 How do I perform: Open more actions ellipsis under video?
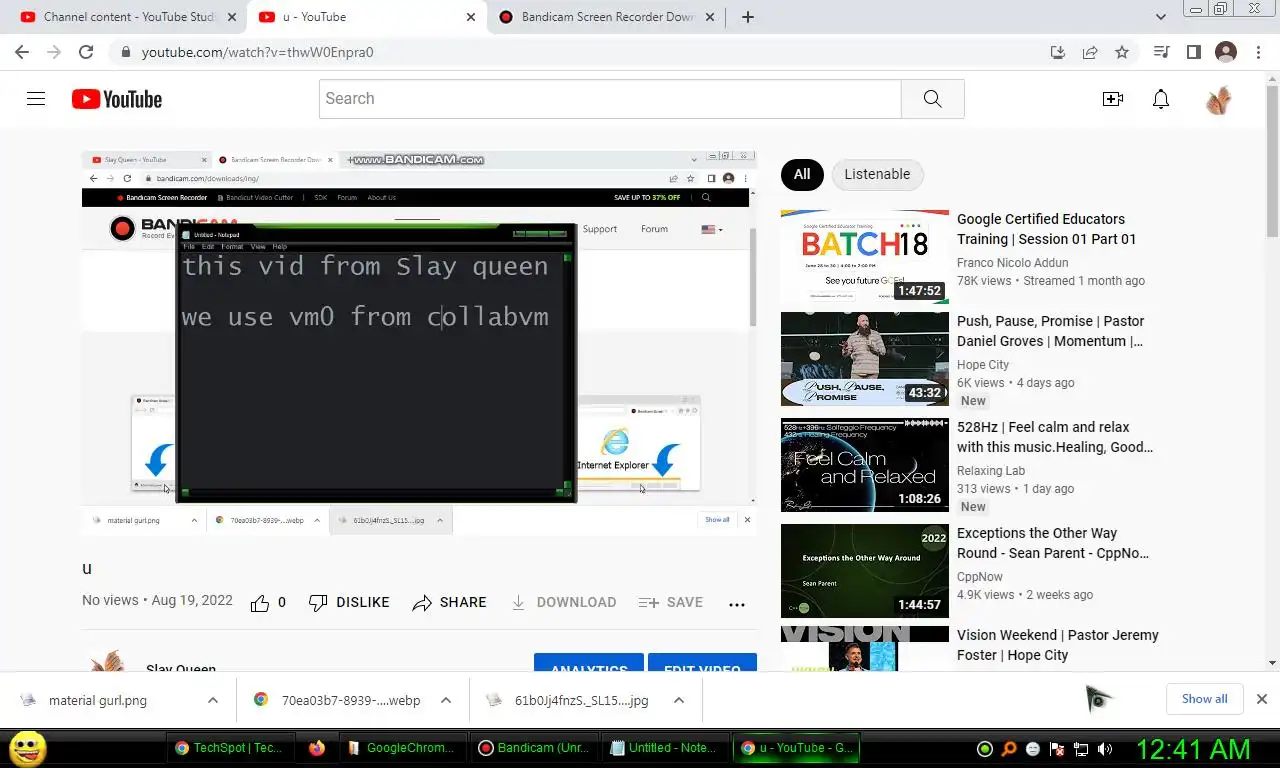(737, 604)
